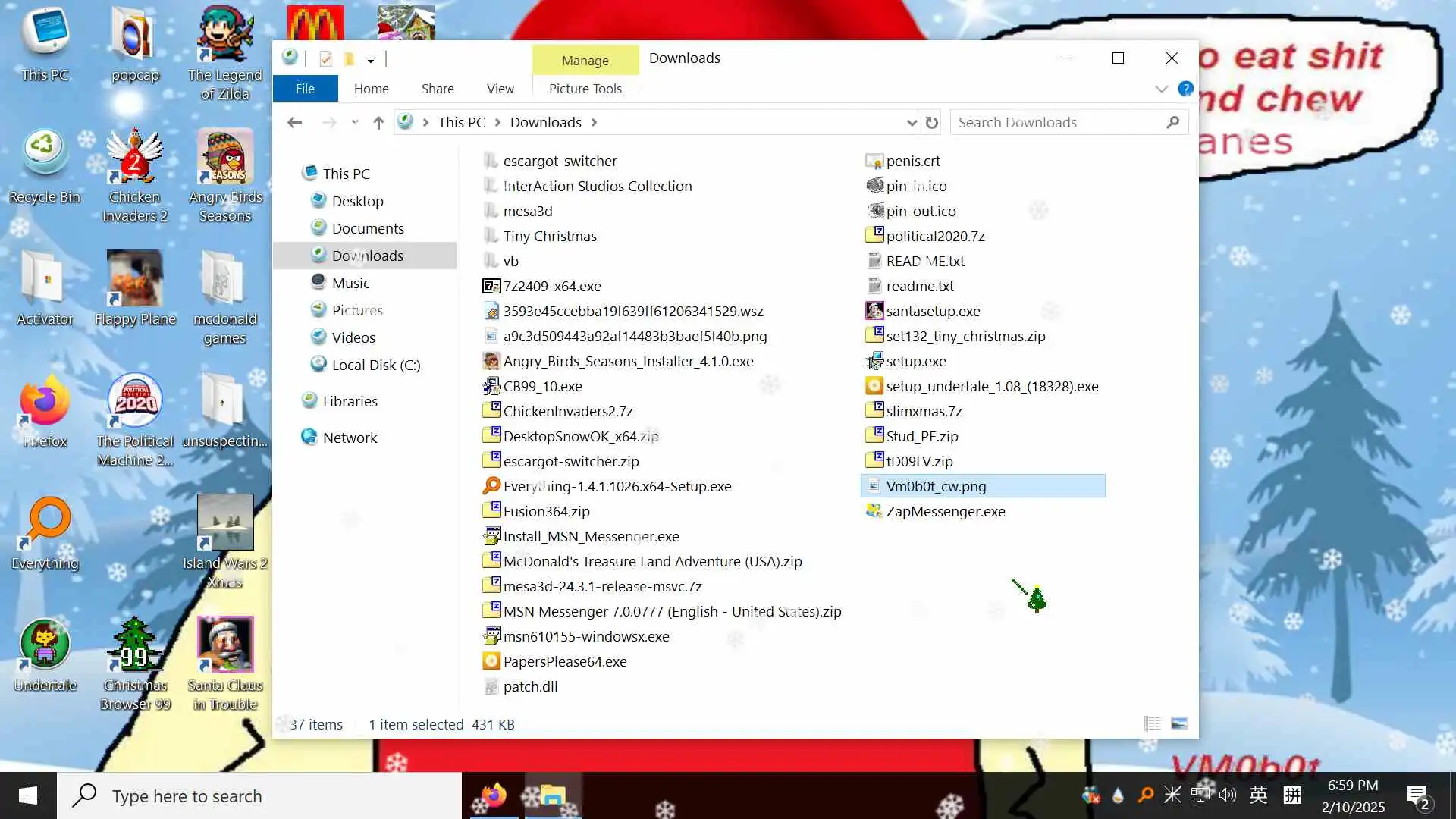Select This PC in the breadcrumb path
The width and height of the screenshot is (1456, 819).
tap(461, 122)
